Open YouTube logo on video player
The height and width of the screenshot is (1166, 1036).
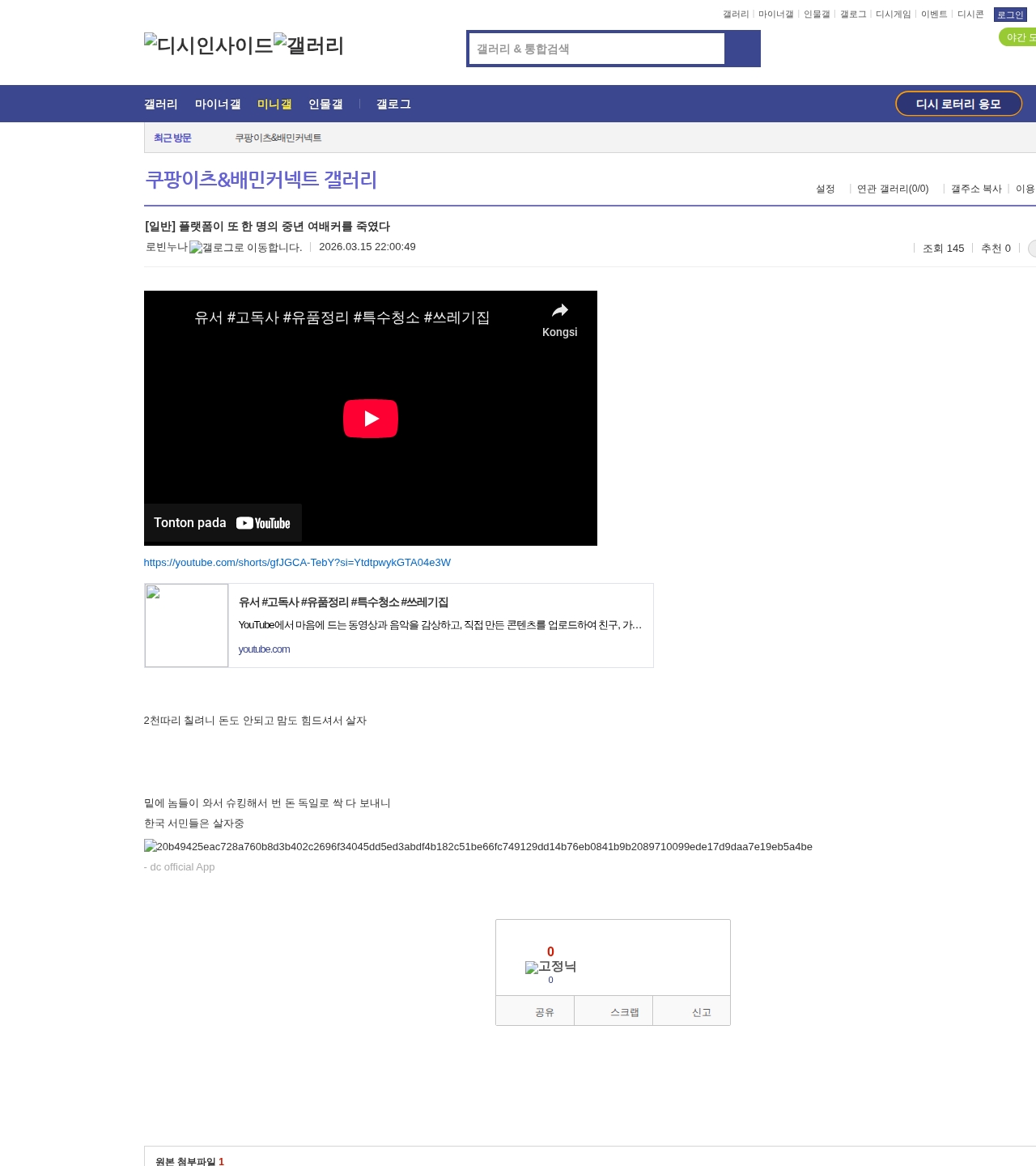pos(263,523)
